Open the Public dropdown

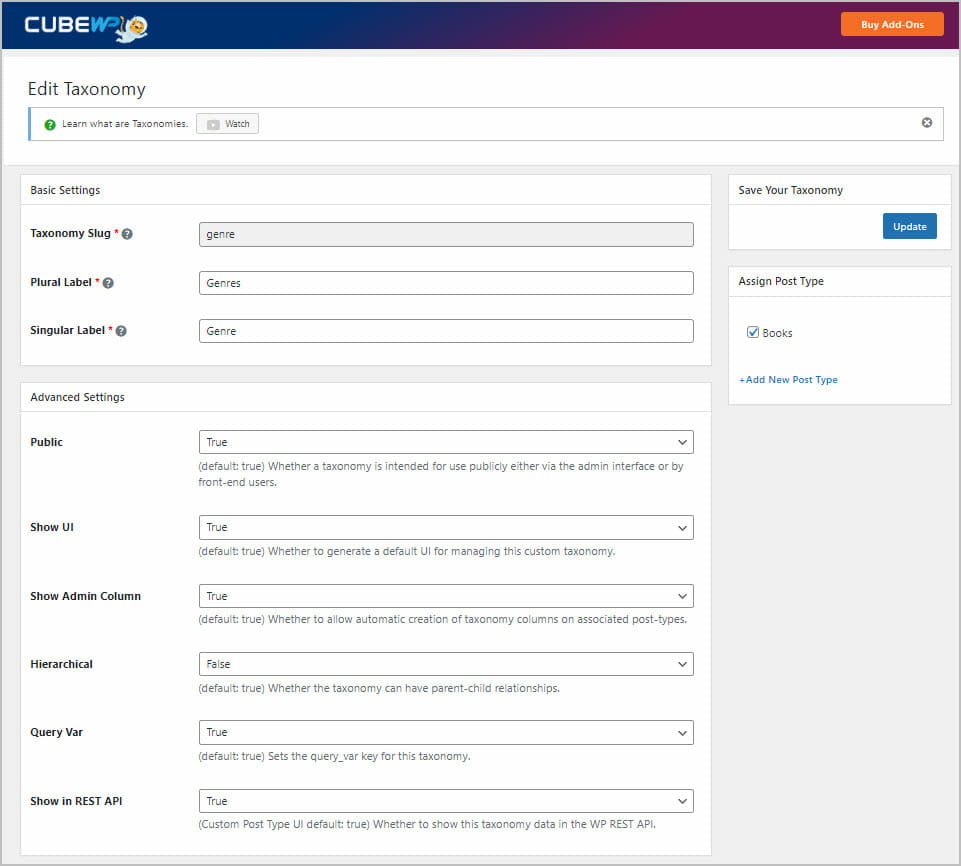445,441
